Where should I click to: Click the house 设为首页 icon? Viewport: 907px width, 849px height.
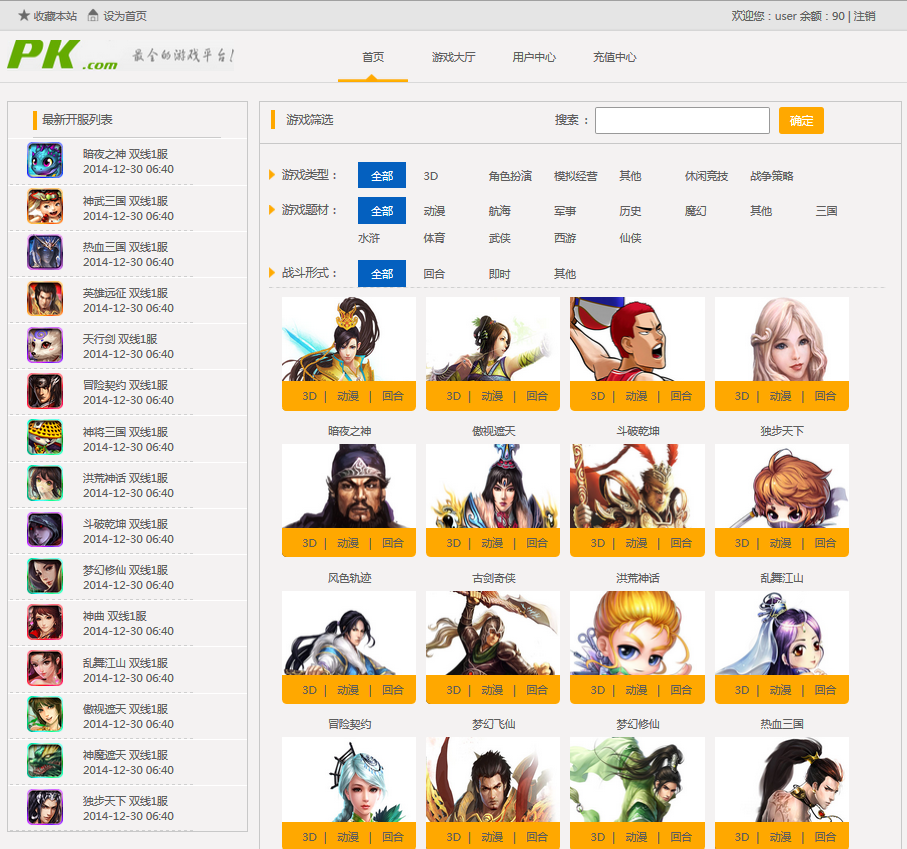click(93, 16)
